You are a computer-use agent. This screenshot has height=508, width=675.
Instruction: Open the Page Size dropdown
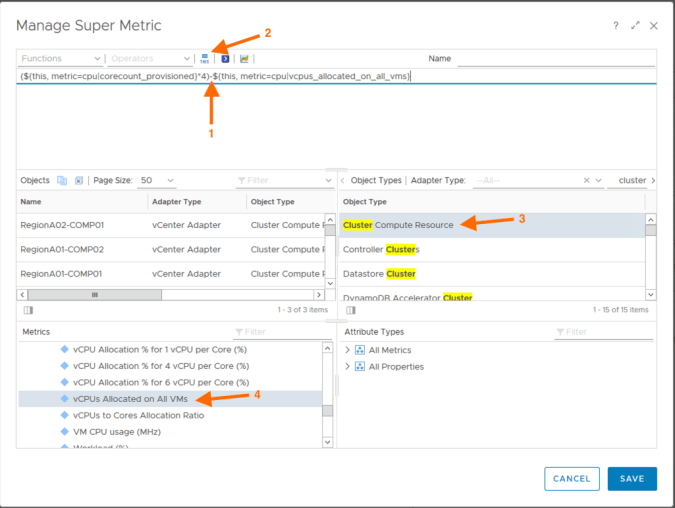pyautogui.click(x=158, y=180)
